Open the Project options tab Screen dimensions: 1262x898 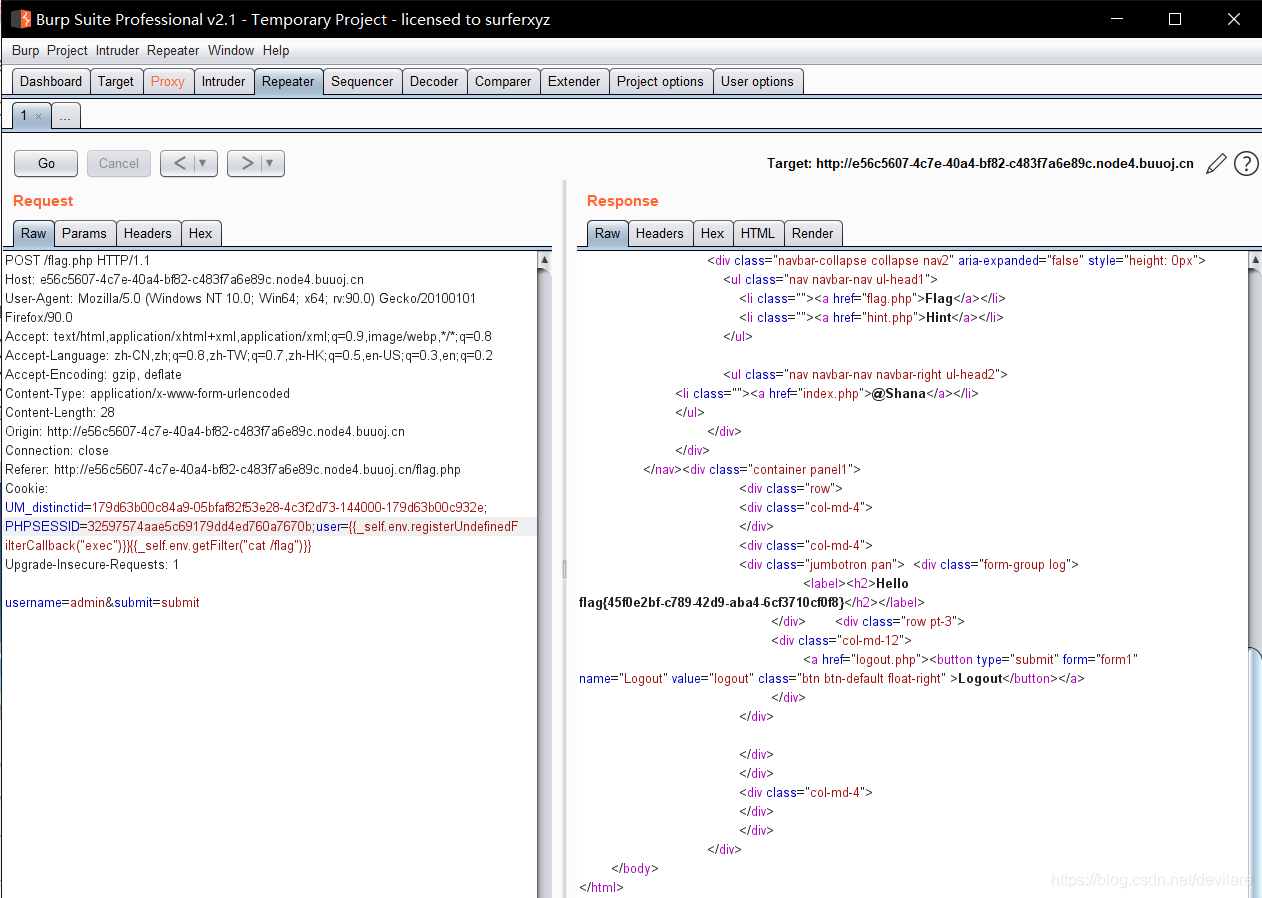660,82
